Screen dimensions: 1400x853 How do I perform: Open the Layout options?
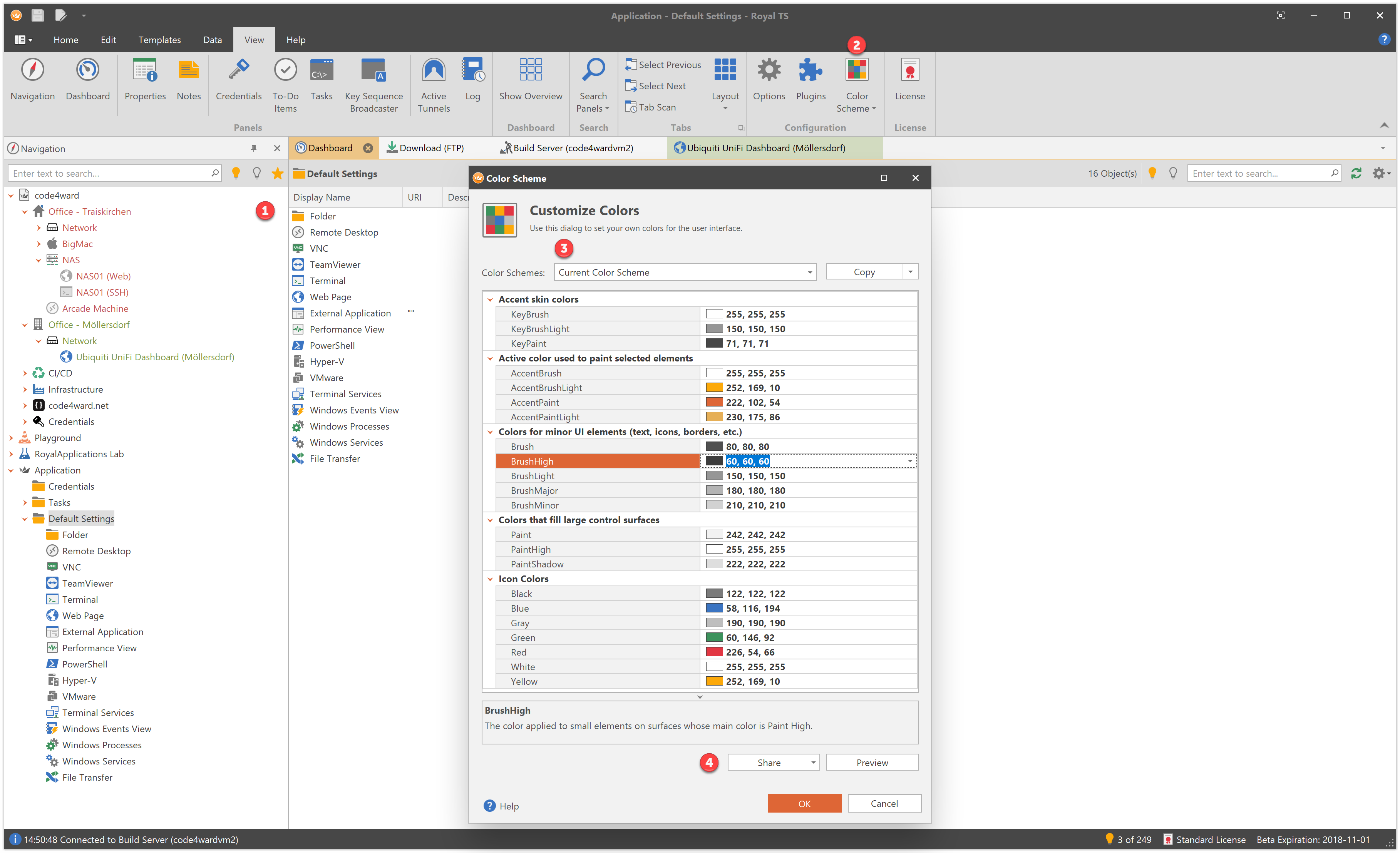point(725,85)
